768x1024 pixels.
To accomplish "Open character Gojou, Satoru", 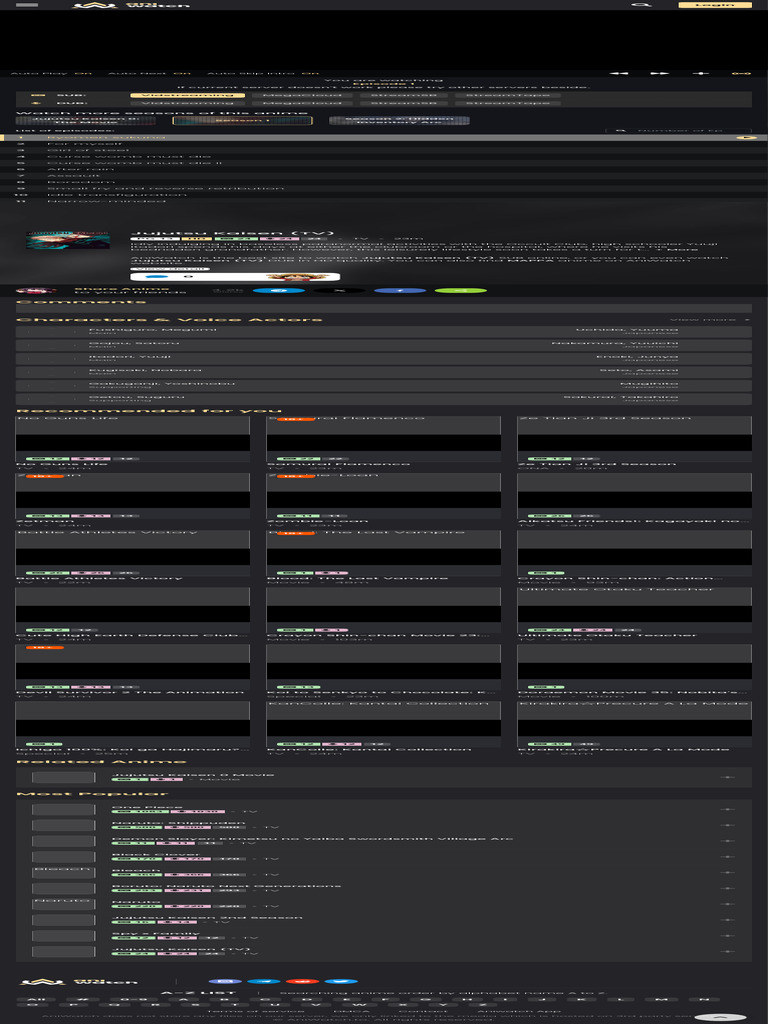I will (134, 343).
